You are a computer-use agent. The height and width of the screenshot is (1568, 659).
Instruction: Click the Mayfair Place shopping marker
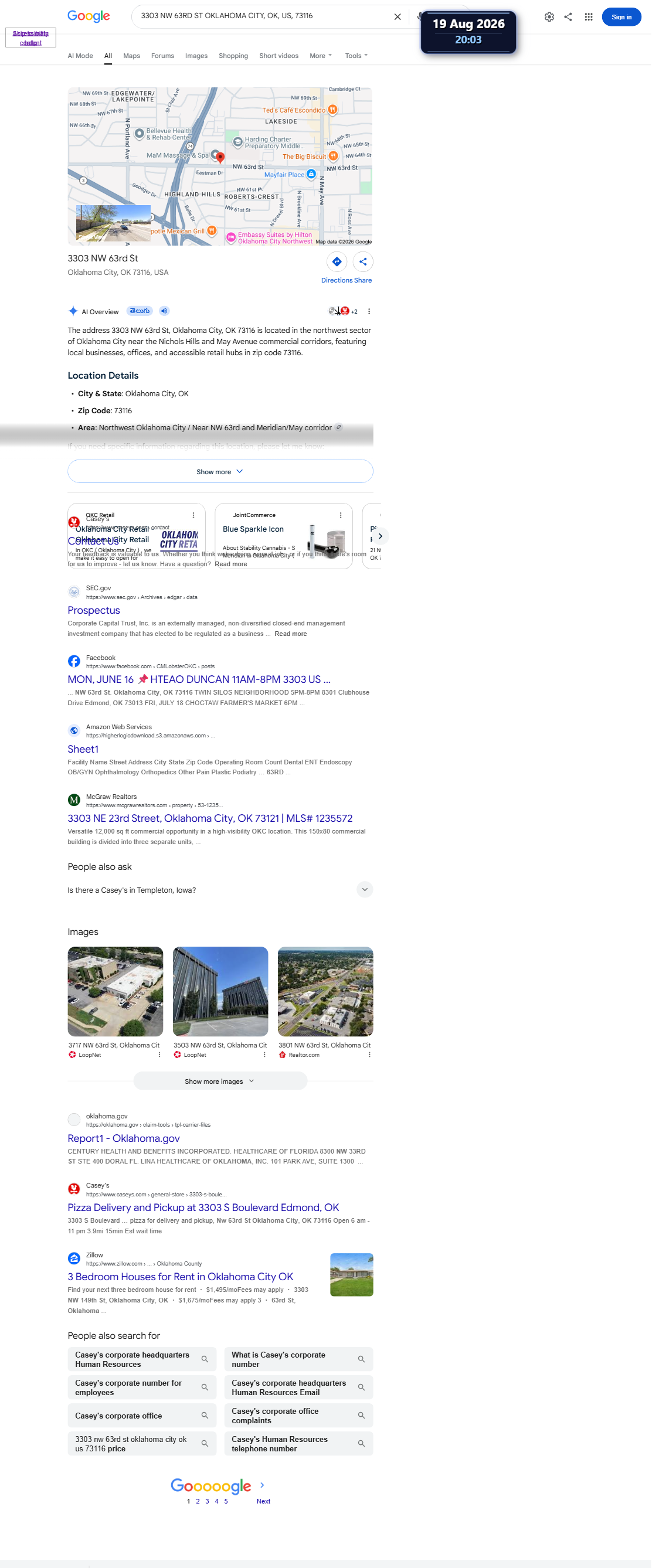point(311,175)
